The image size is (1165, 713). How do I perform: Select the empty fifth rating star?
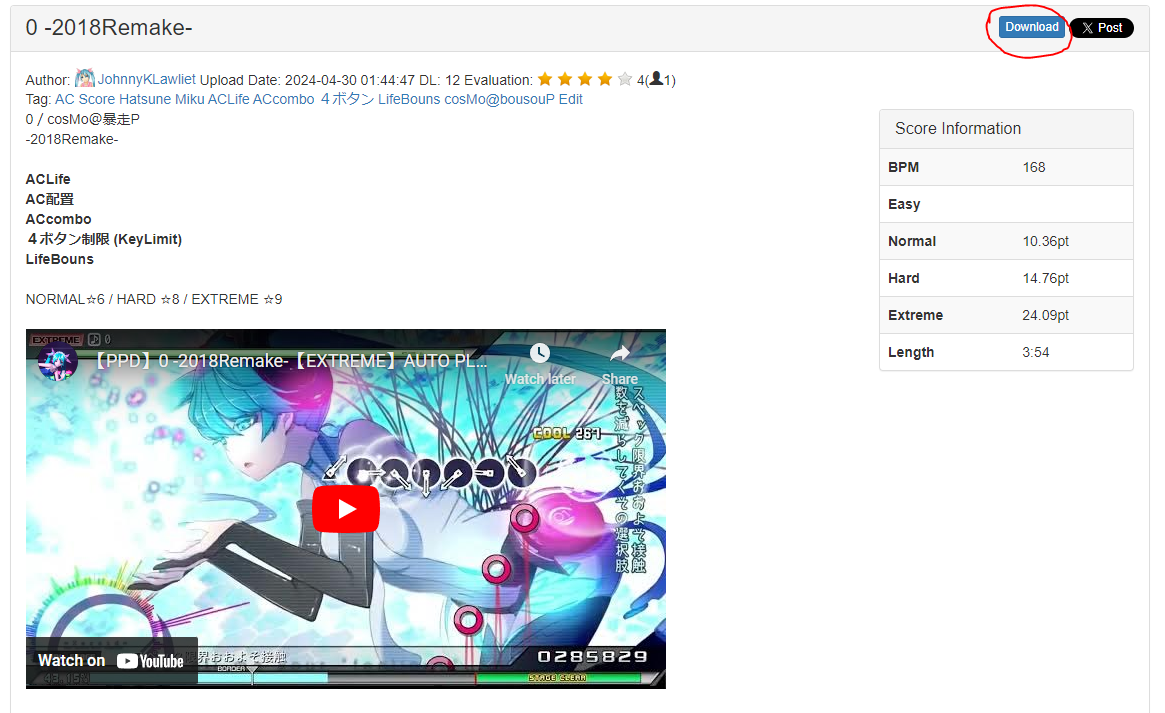click(626, 79)
